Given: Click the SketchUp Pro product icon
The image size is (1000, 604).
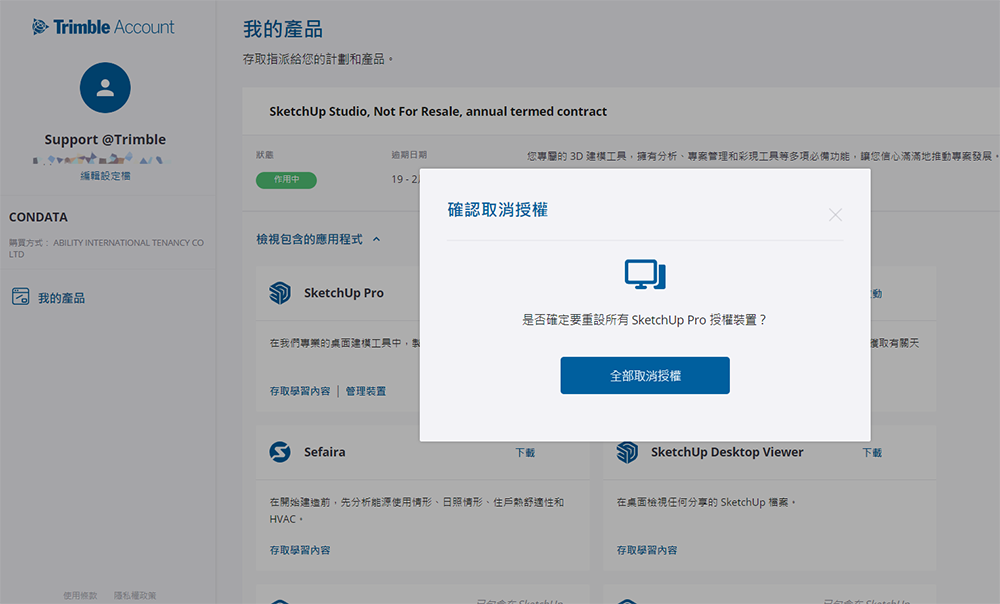Looking at the screenshot, I should coord(280,293).
